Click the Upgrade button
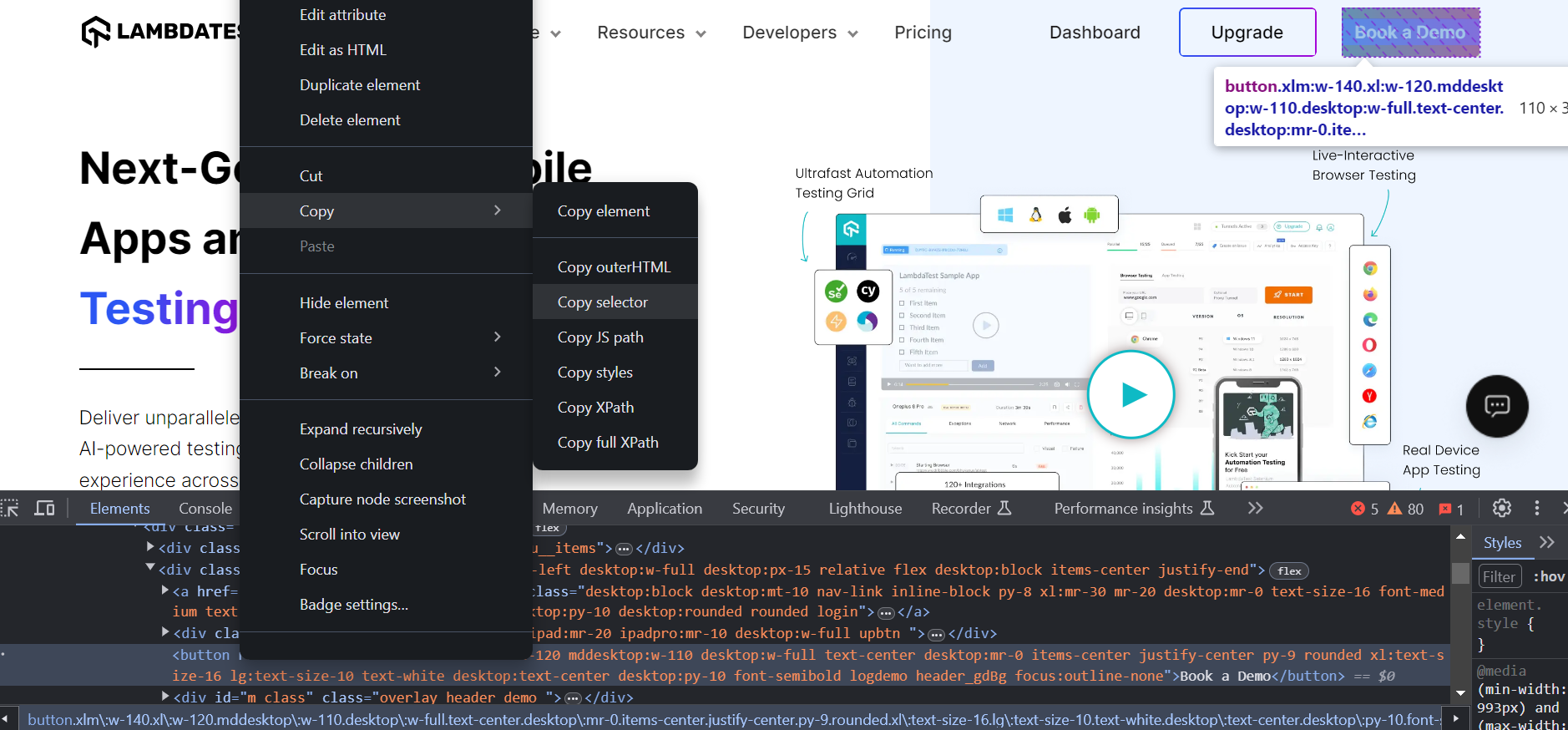This screenshot has width=1568, height=730. pos(1247,32)
